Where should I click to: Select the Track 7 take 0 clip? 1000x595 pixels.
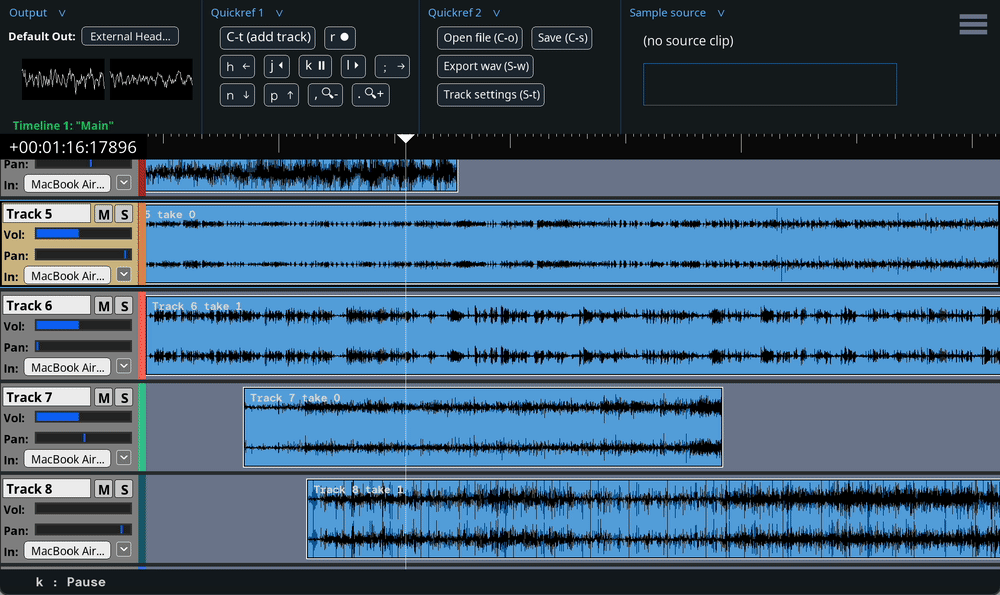click(x=482, y=428)
